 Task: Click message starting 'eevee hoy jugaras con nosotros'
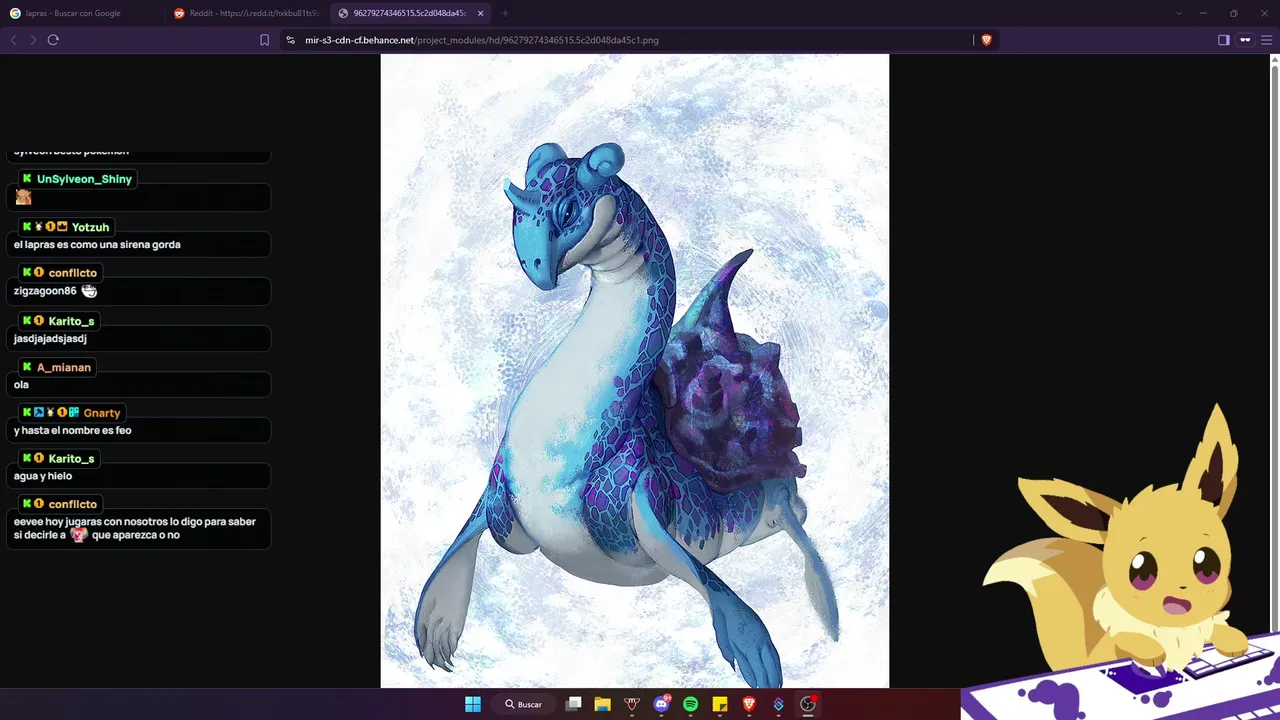pyautogui.click(x=135, y=528)
